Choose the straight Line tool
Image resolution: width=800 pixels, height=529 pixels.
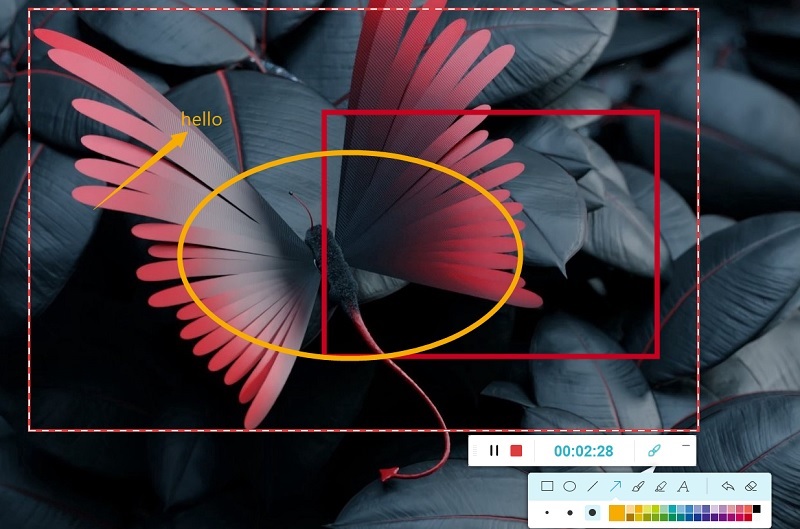593,487
